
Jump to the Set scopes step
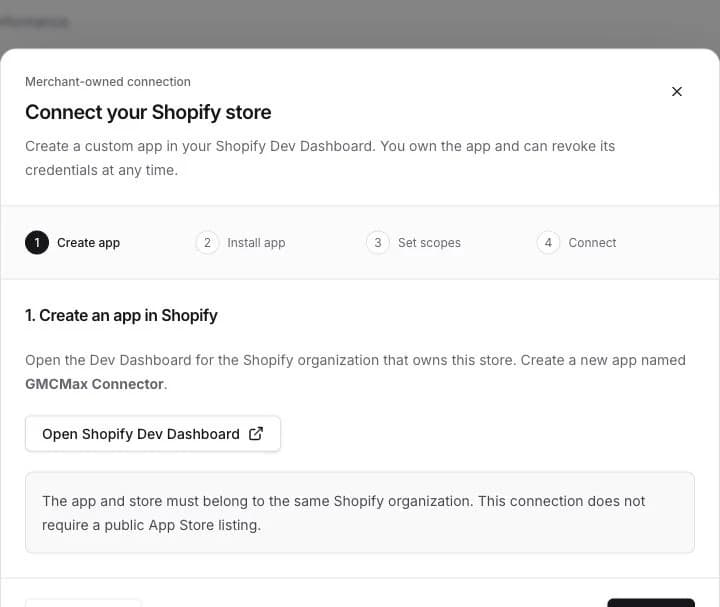(x=413, y=242)
